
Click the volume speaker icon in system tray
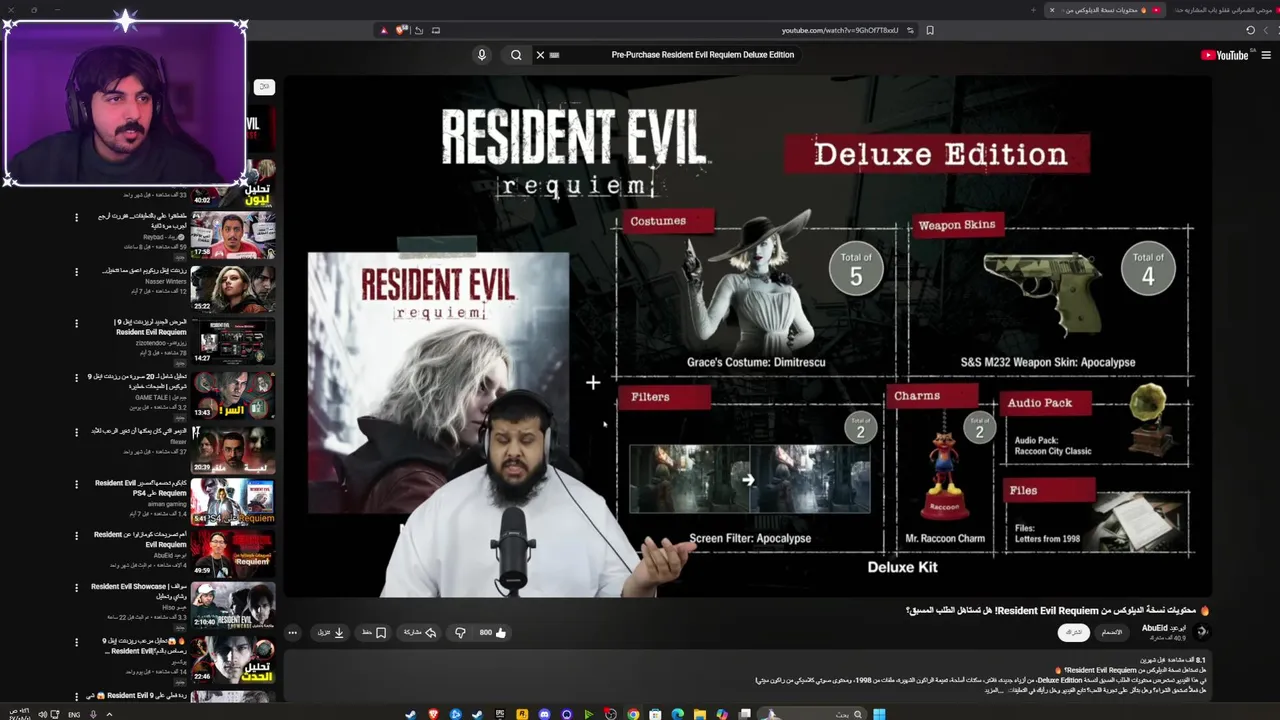(x=42, y=715)
